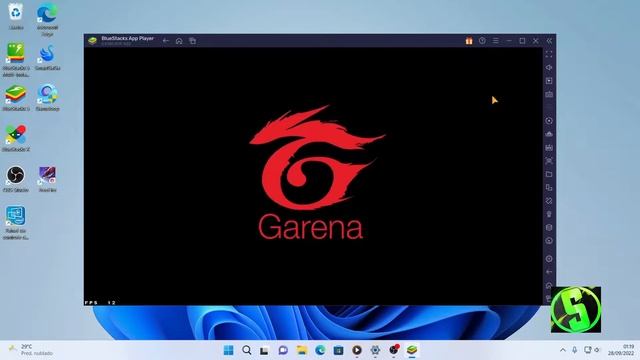640x360 pixels.
Task: Select OBS Studio desktop shortcut
Action: (16, 179)
